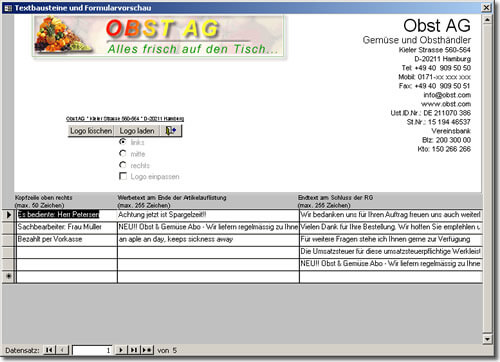Click Logo laden button
The width and height of the screenshot is (500, 362).
[x=137, y=131]
